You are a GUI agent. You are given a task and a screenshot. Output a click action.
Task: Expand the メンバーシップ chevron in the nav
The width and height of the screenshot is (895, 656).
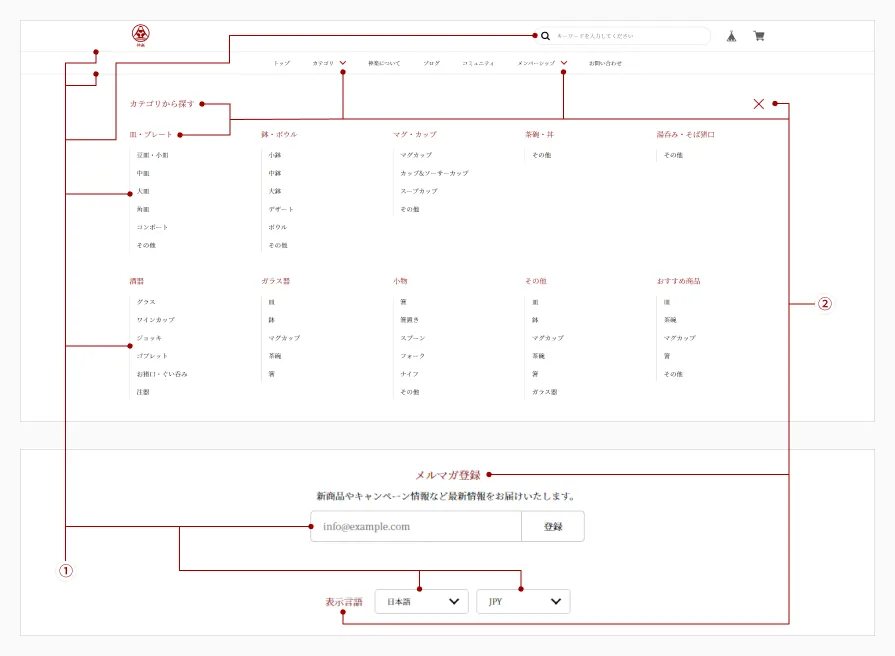[564, 63]
